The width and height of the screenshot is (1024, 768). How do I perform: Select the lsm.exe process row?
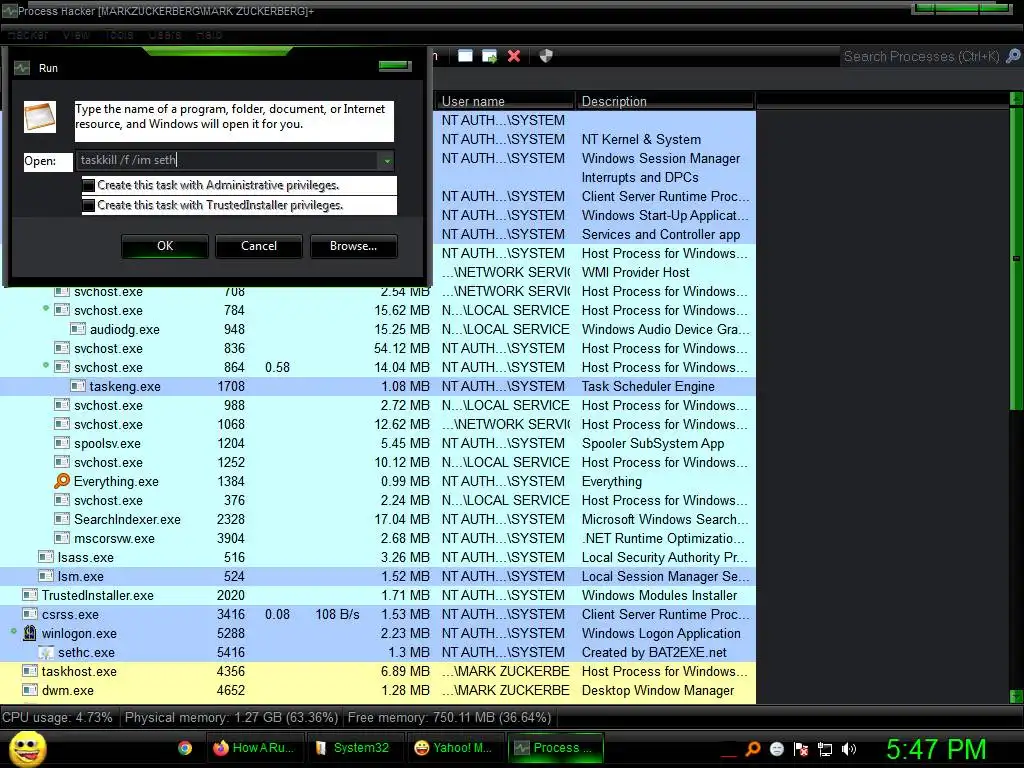point(378,576)
